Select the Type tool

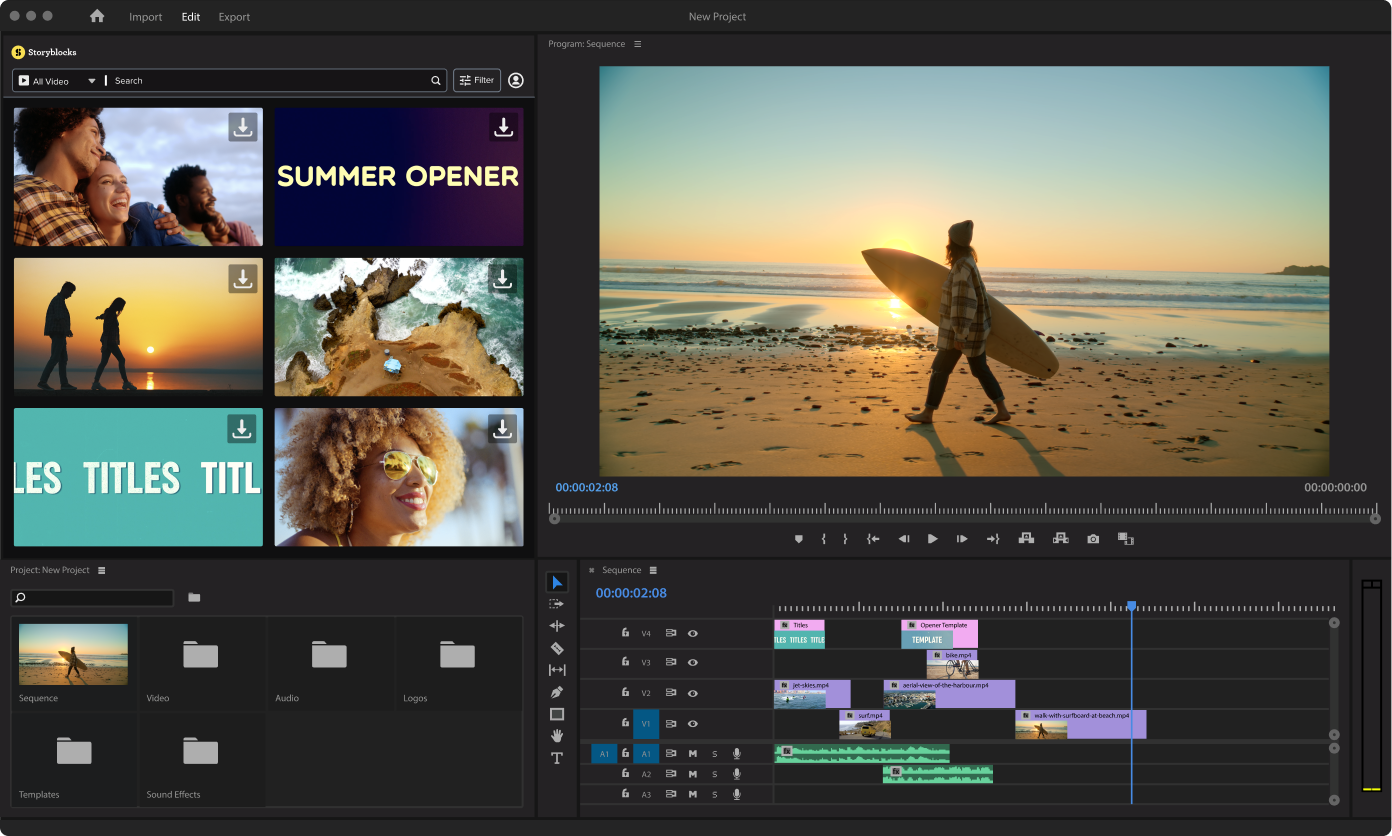(557, 758)
